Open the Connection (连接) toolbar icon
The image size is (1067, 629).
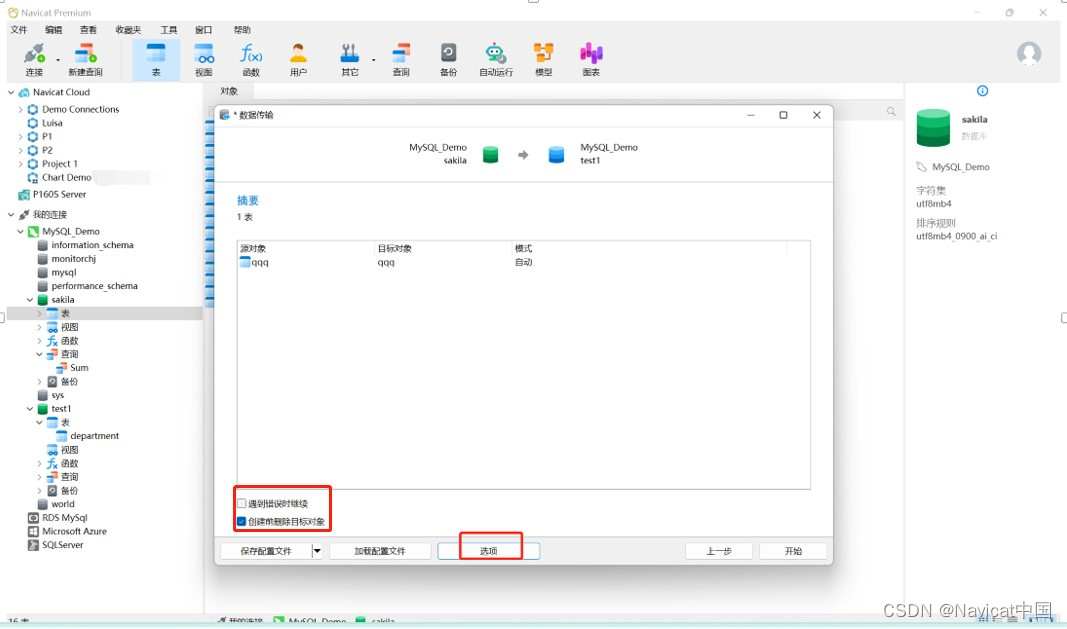tap(34, 60)
